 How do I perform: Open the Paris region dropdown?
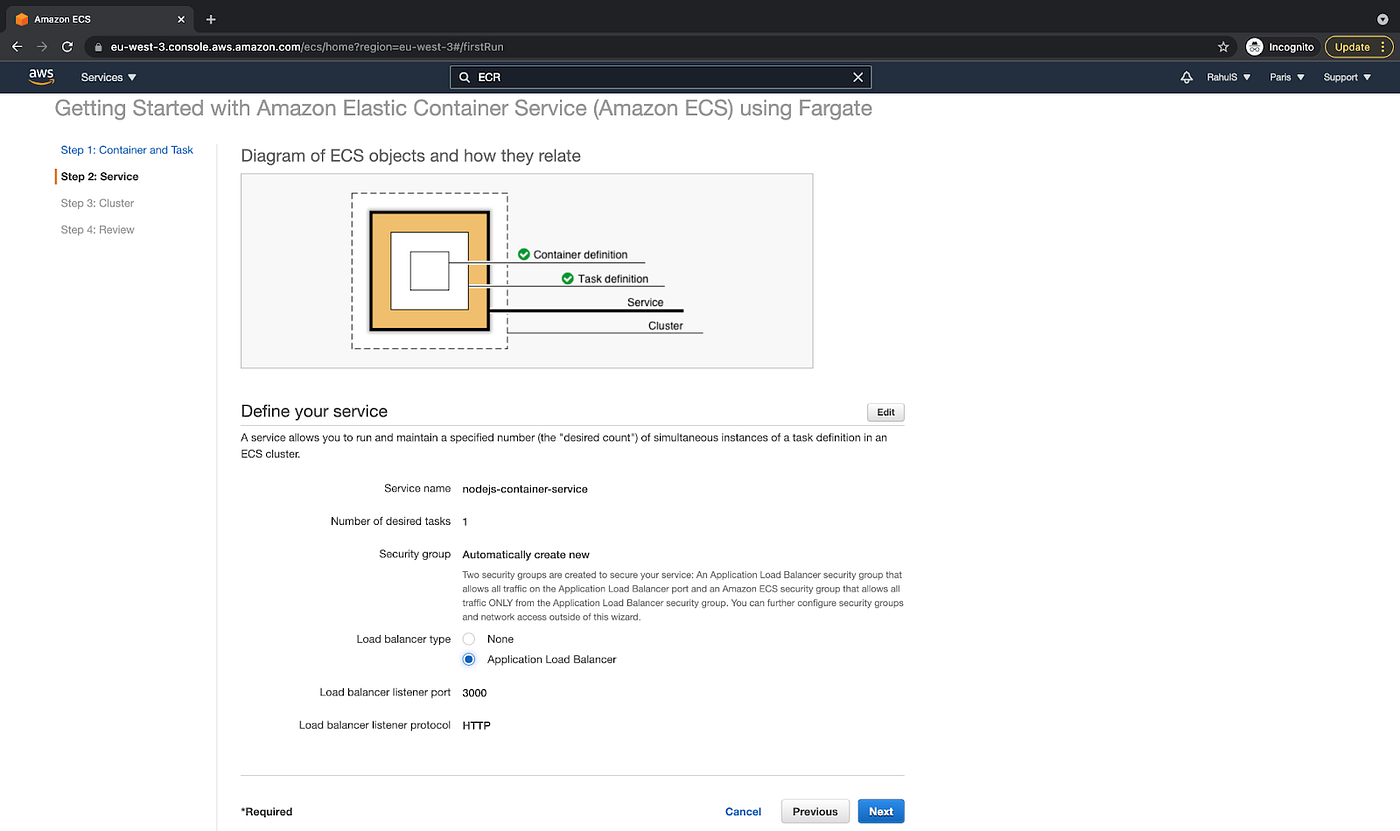tap(1287, 77)
